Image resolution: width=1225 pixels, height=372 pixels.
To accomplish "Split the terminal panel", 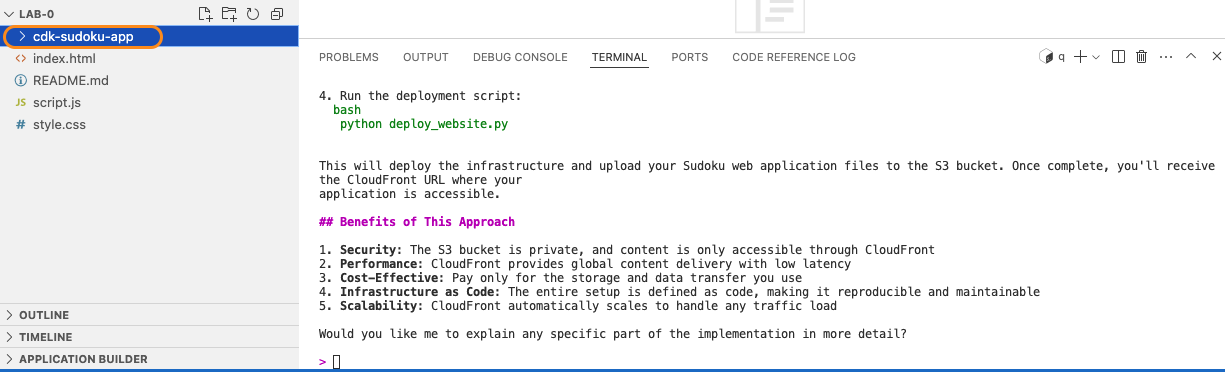I will click(1119, 57).
